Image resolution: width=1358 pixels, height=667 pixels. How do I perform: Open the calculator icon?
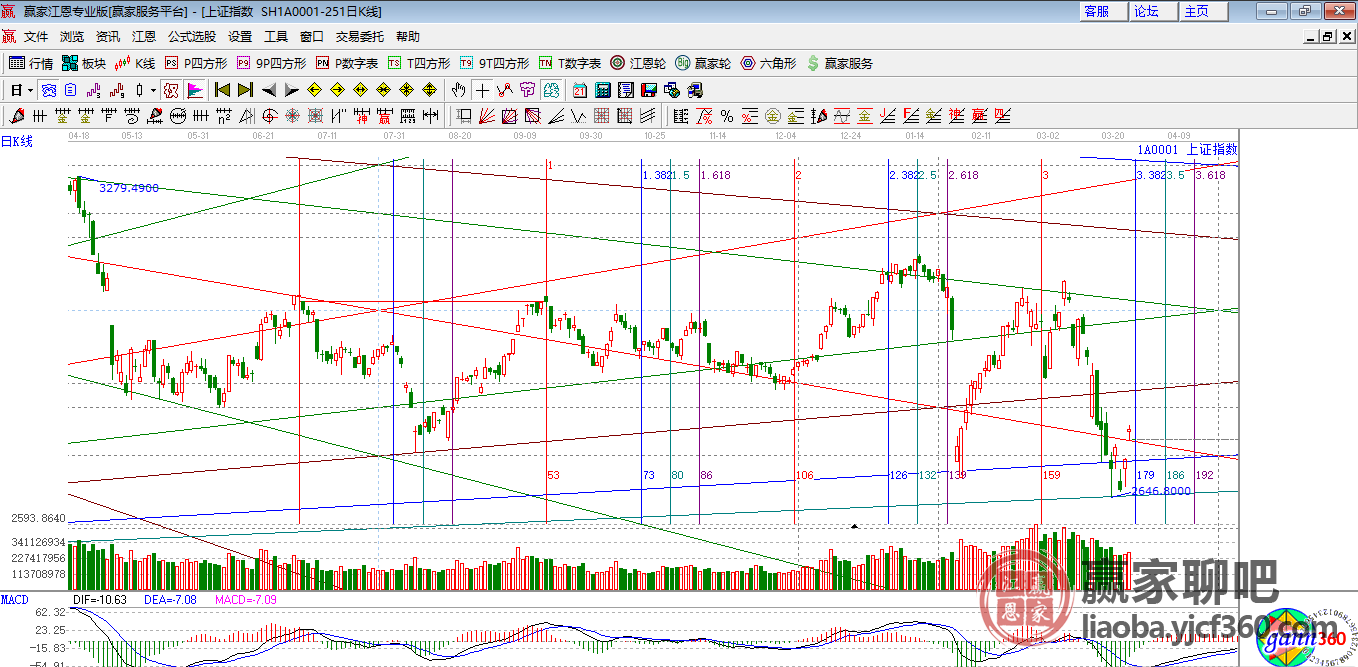pyautogui.click(x=602, y=90)
